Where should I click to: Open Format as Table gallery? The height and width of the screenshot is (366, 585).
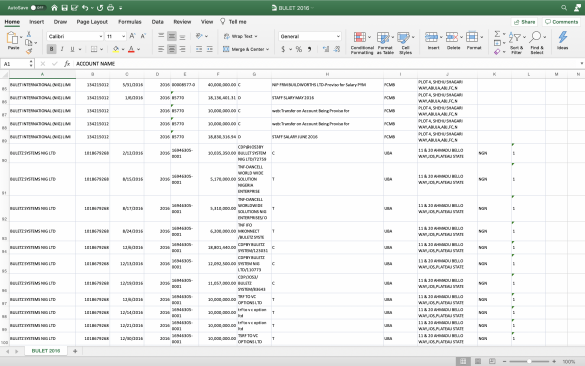(x=383, y=37)
